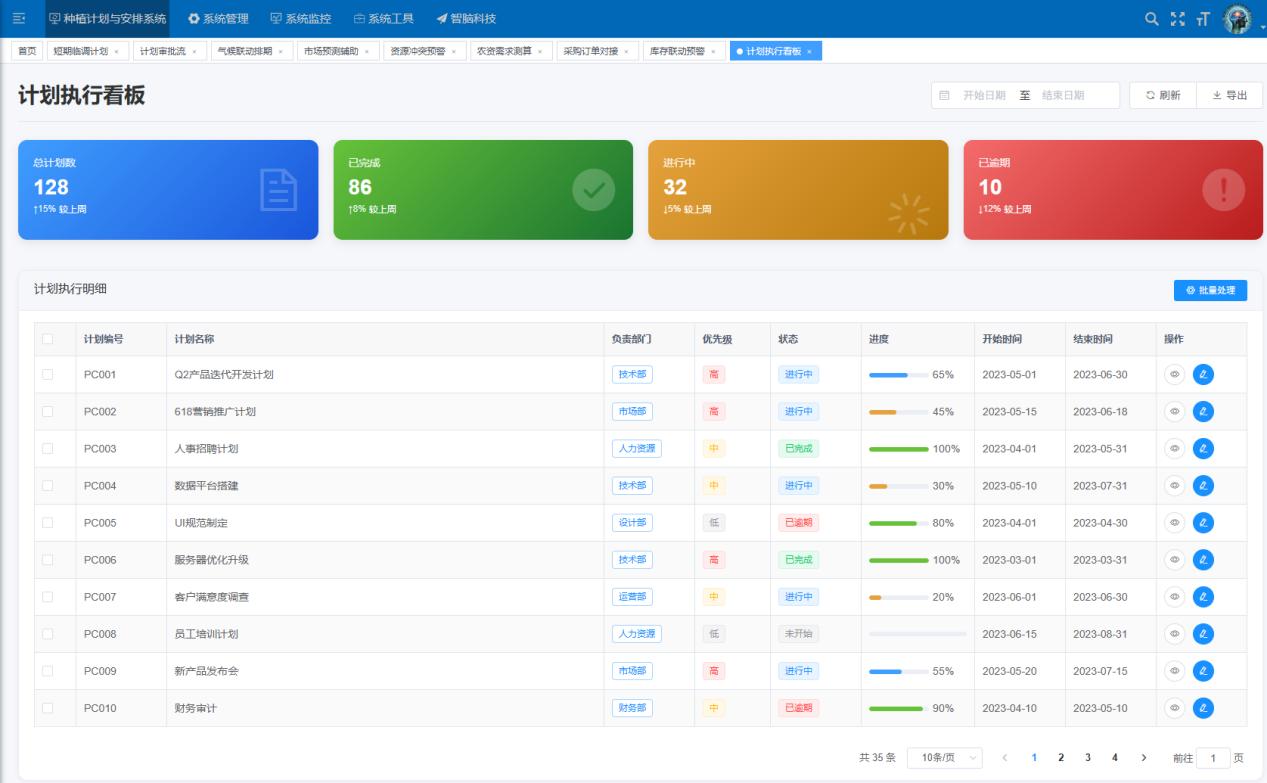Open the 采购订单对接 tab

[590, 52]
